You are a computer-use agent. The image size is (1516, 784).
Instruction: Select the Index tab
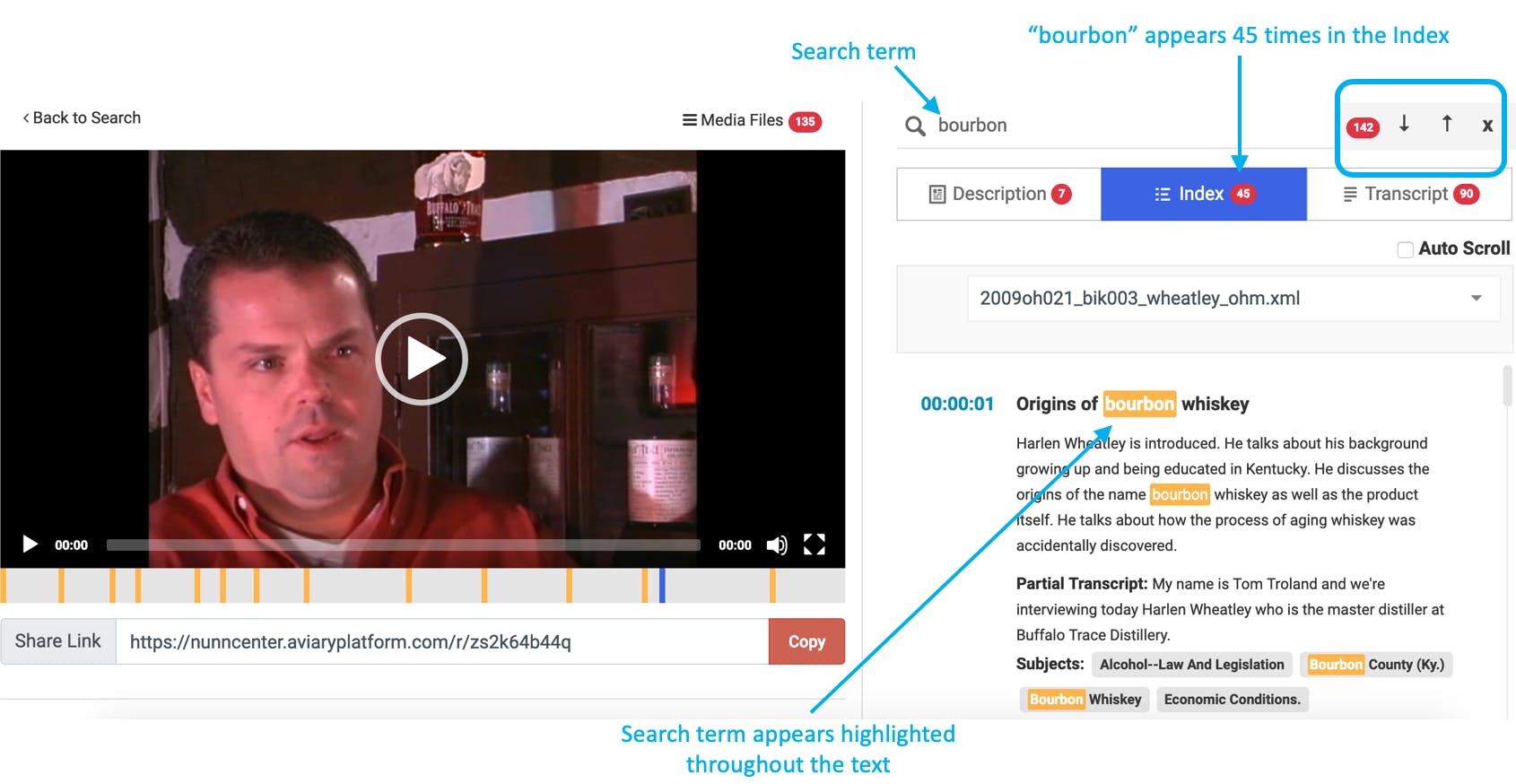coord(1204,194)
